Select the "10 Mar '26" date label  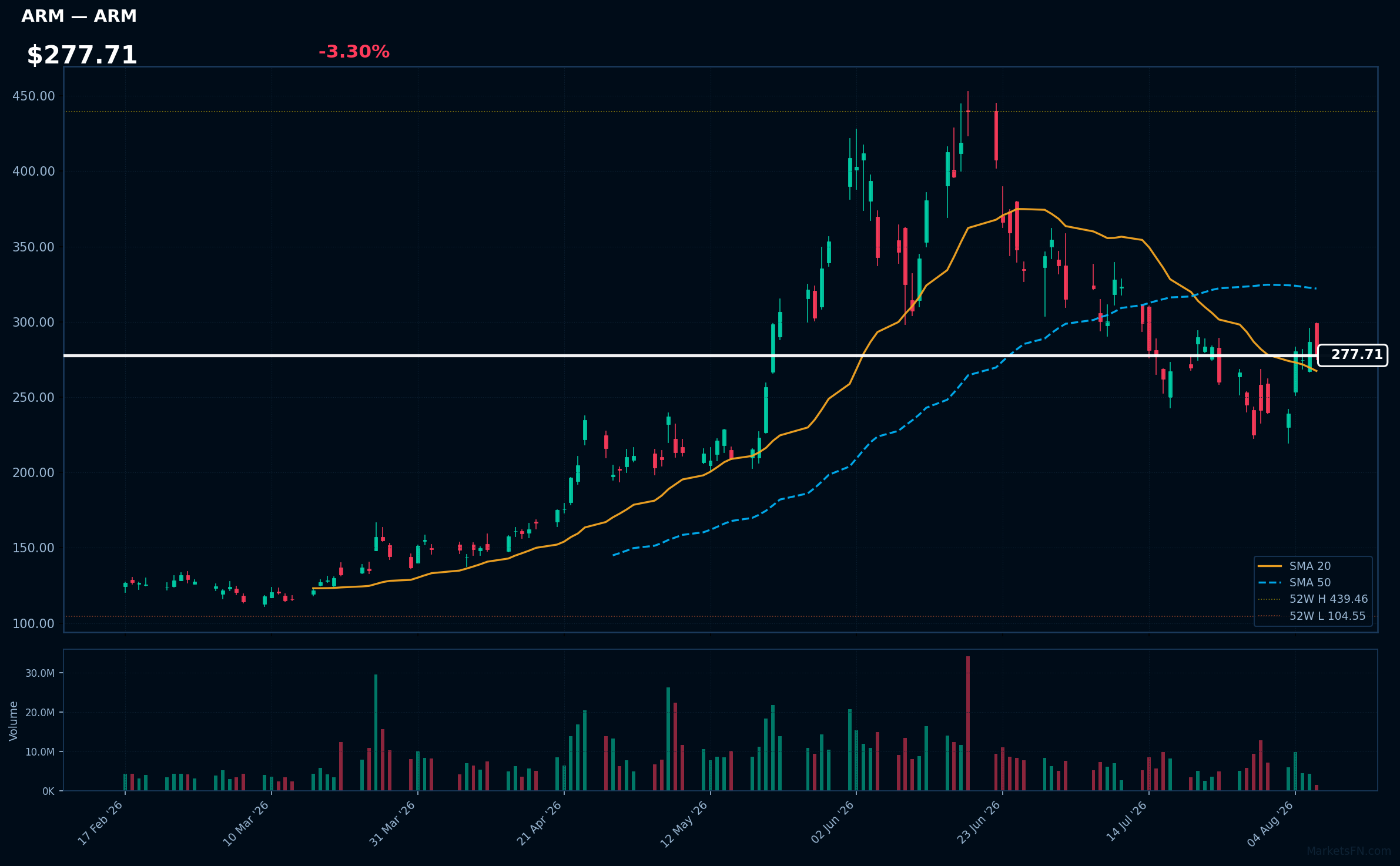coord(246,823)
